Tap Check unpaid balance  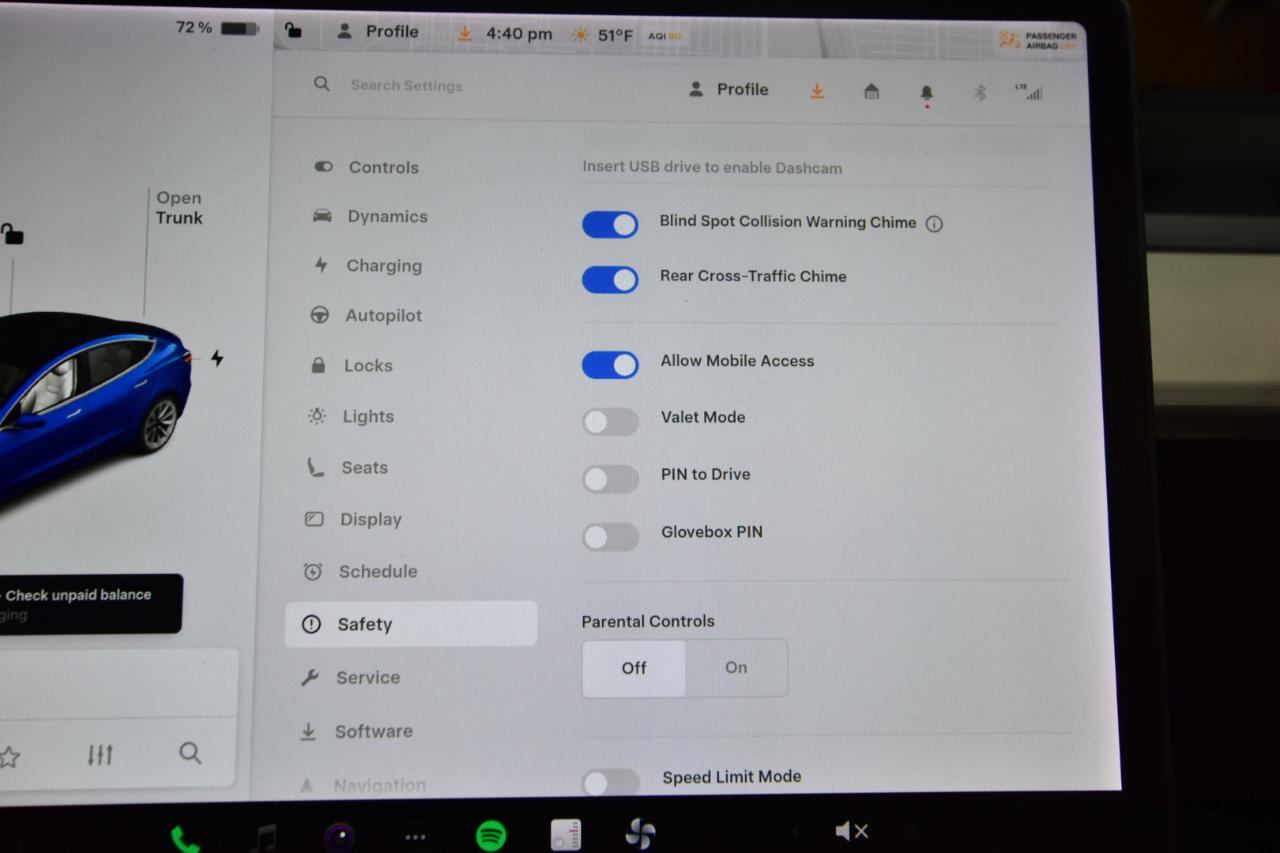(x=76, y=595)
